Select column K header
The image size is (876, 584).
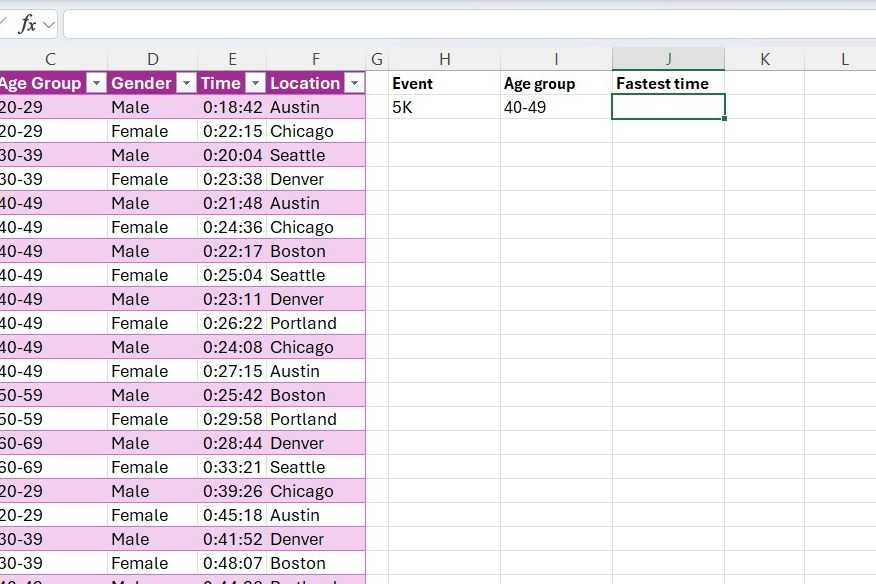pos(765,59)
